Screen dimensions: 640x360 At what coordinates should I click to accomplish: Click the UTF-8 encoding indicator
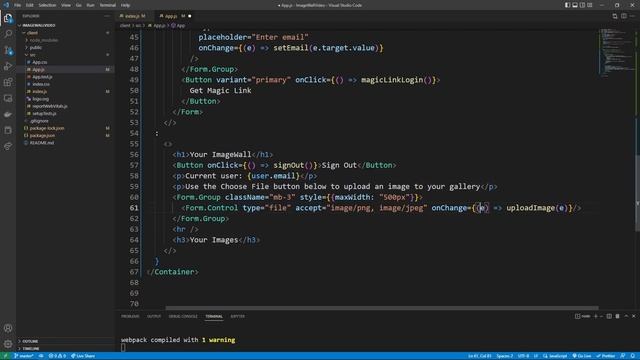tap(523, 356)
